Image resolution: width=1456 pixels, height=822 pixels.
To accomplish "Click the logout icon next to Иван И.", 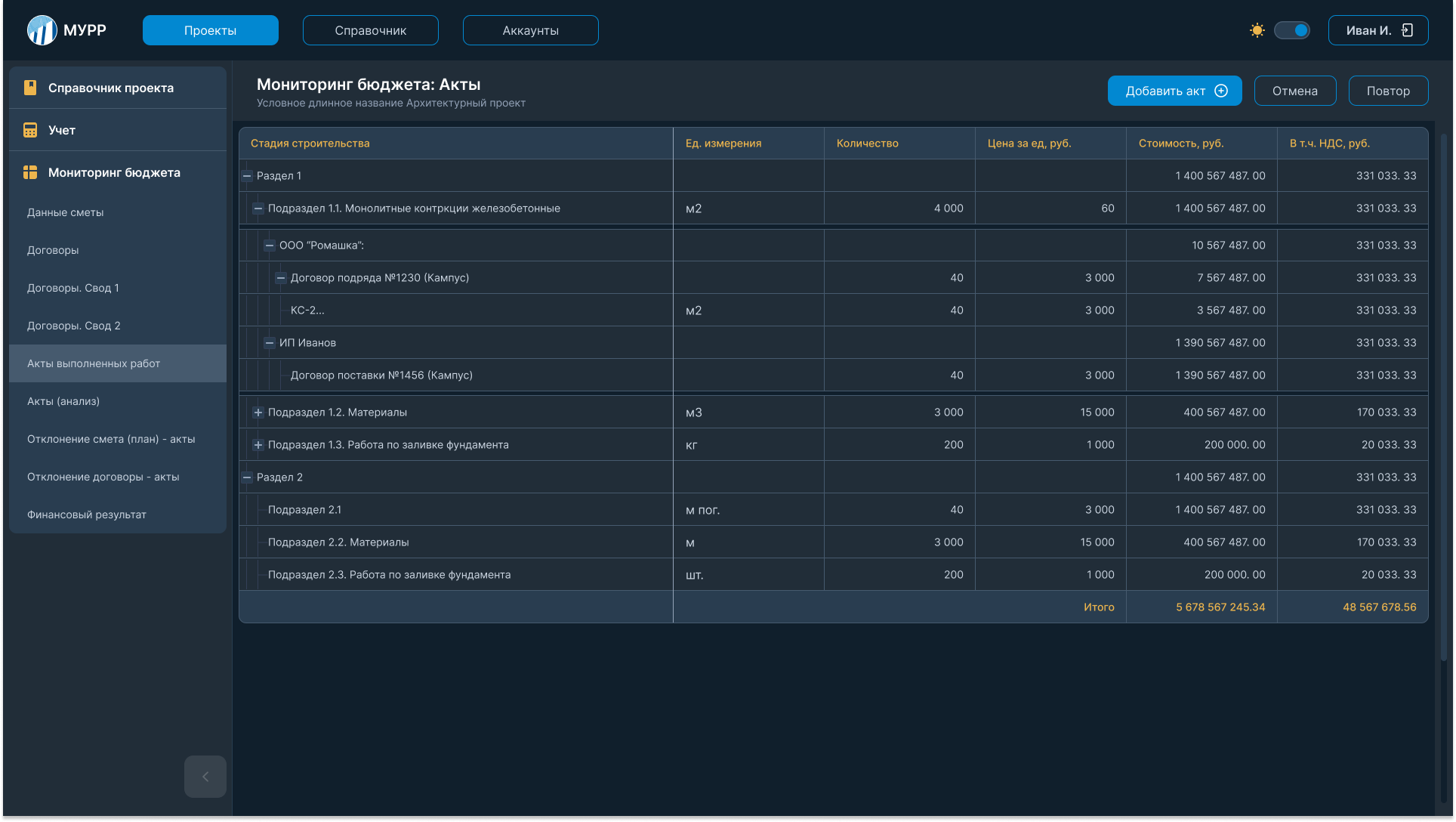I will (1407, 30).
